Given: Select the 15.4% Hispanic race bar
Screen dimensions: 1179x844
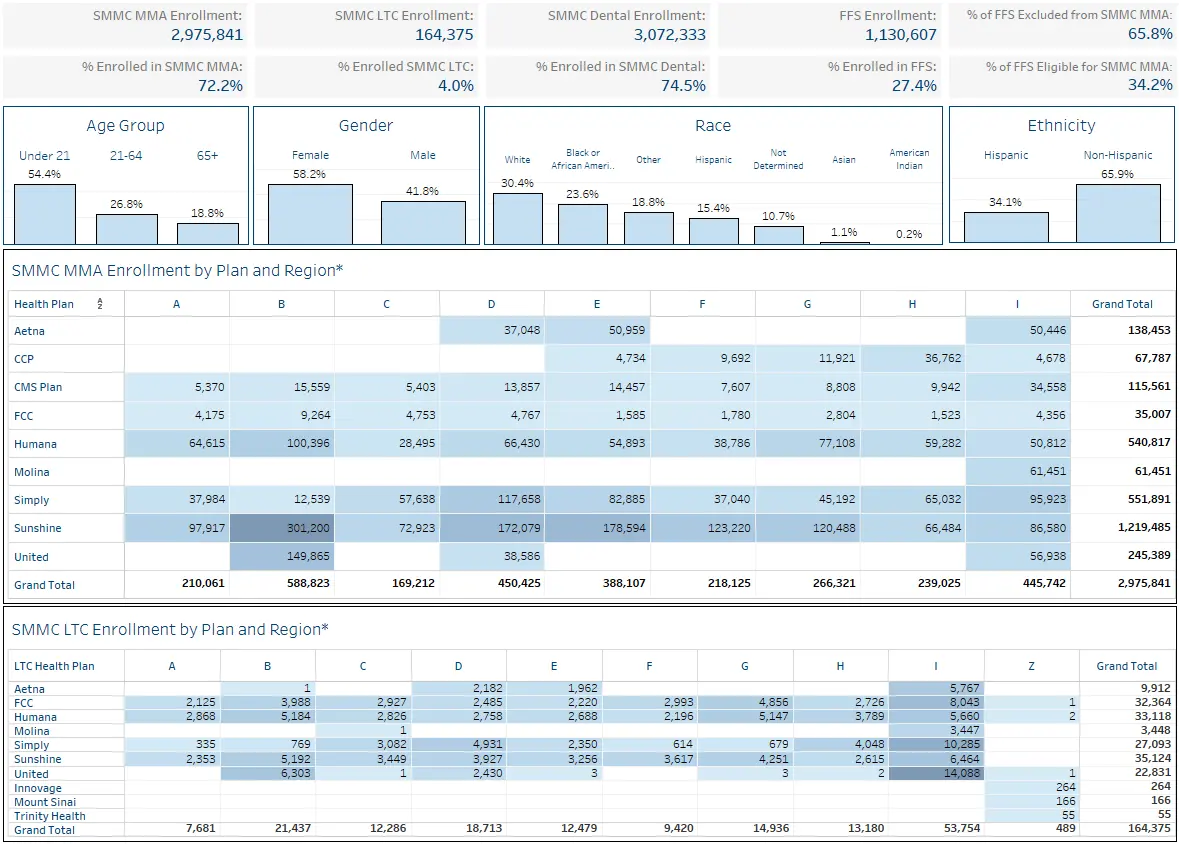Looking at the screenshot, I should 714,231.
